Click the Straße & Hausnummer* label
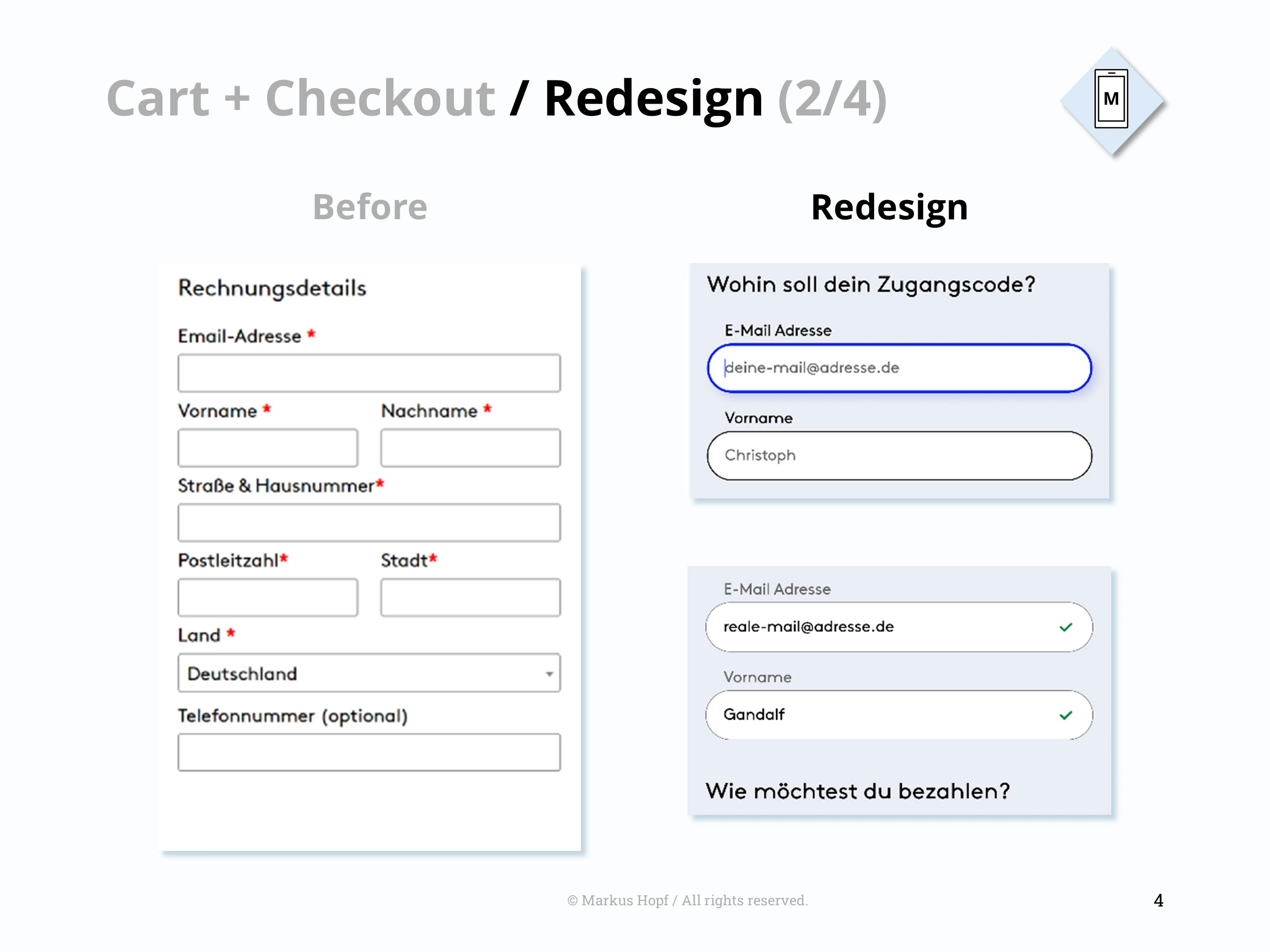This screenshot has width=1270, height=952. [281, 485]
